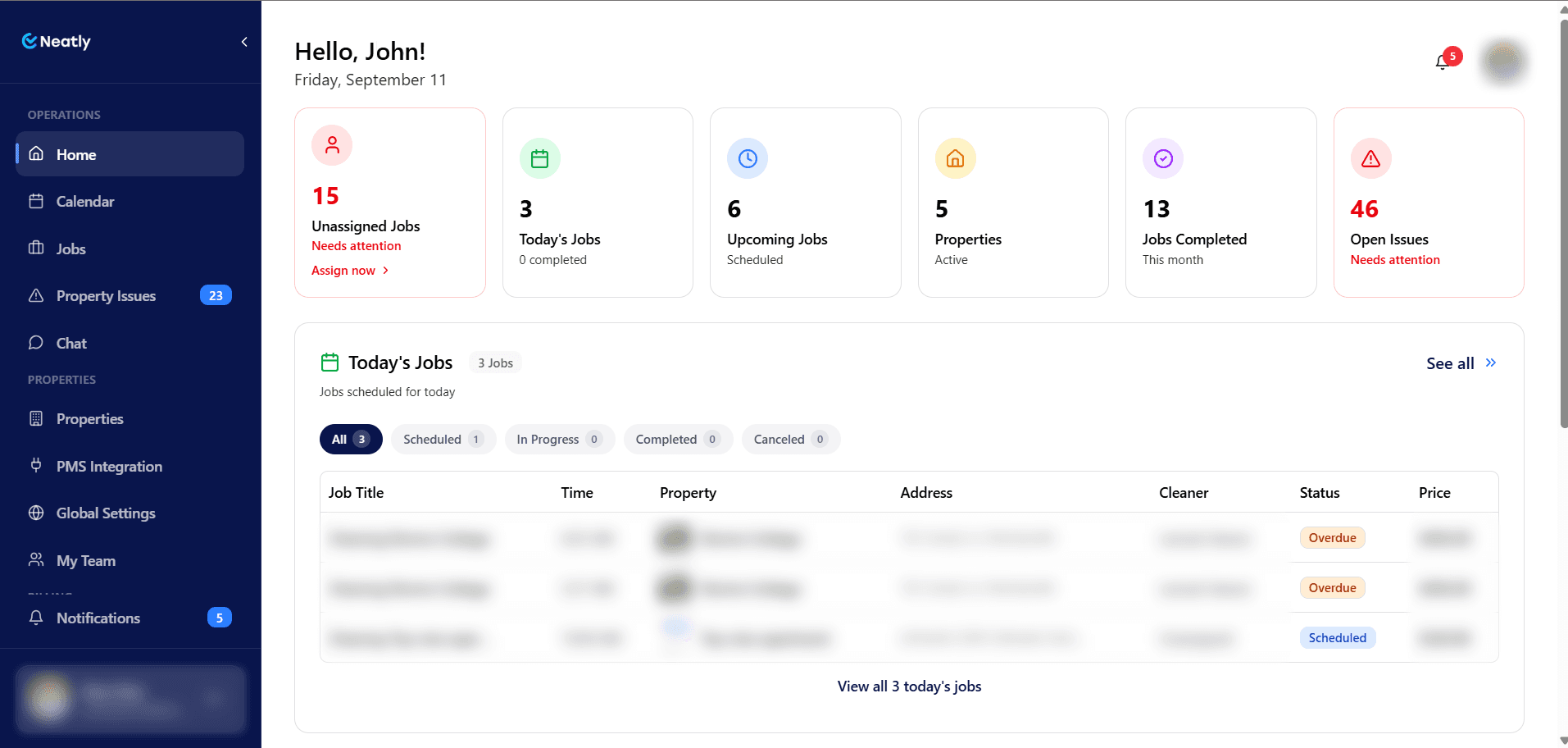
Task: Click View all 3 today's jobs
Action: 909,686
